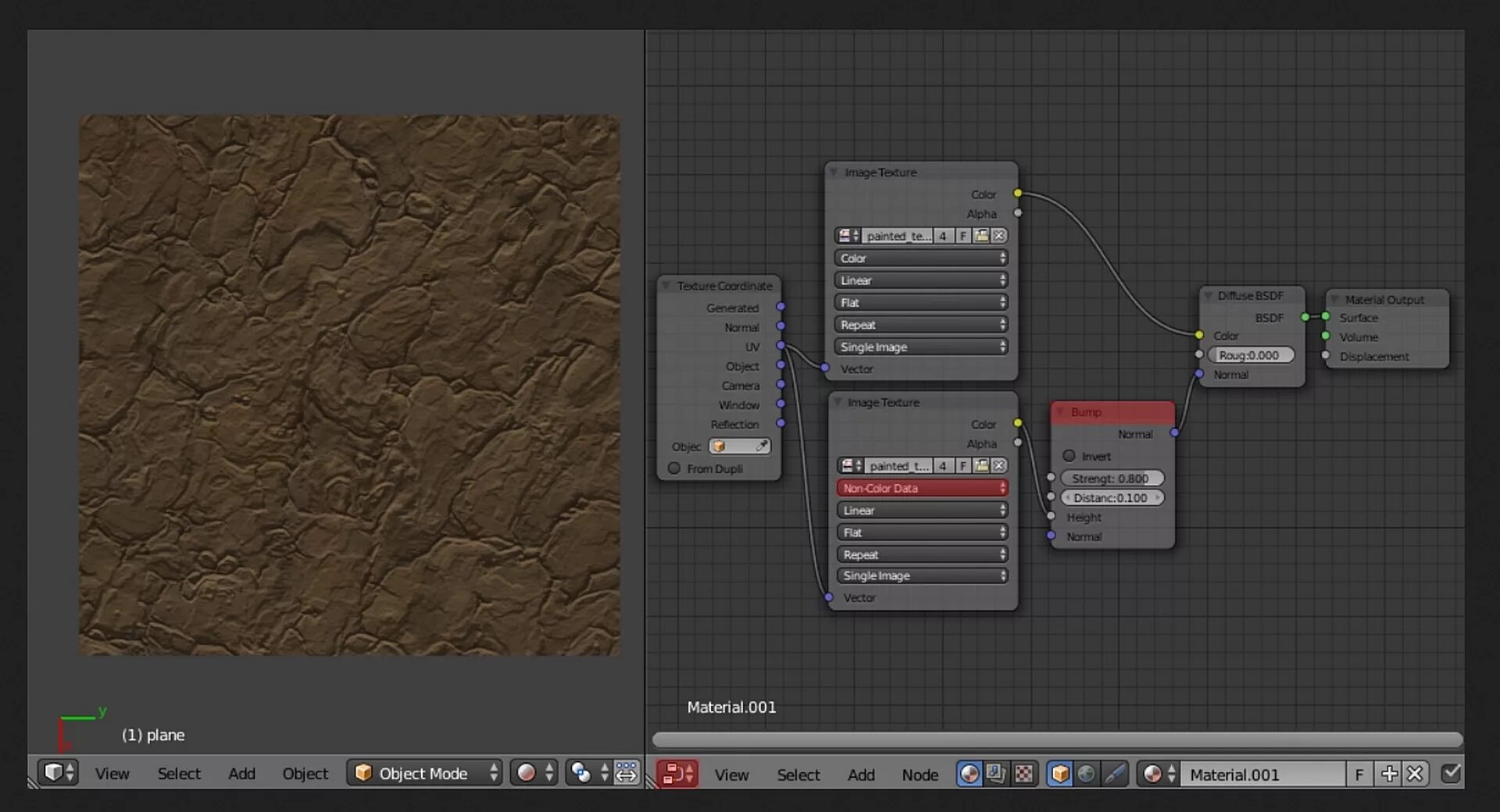
Task: Toggle the Invert checkbox in Bump node
Action: 1069,456
